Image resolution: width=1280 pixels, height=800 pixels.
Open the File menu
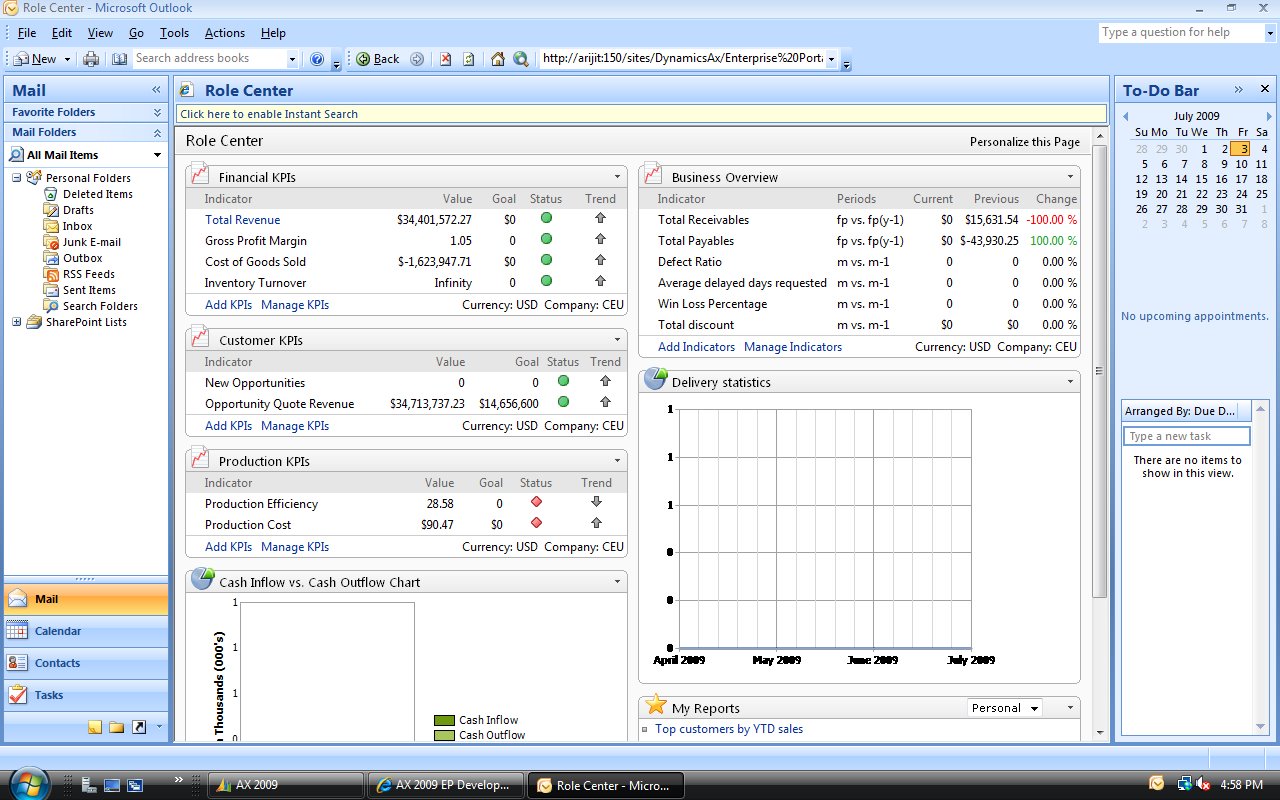point(27,33)
